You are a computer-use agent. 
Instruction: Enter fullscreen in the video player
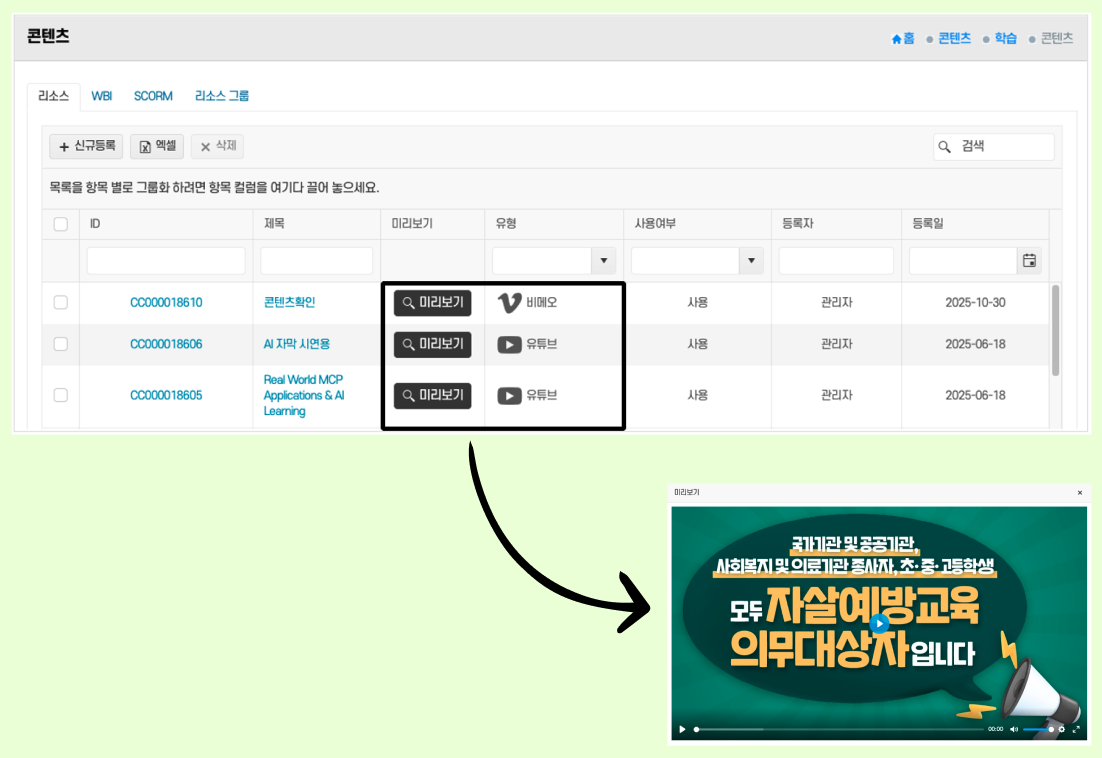1075,729
